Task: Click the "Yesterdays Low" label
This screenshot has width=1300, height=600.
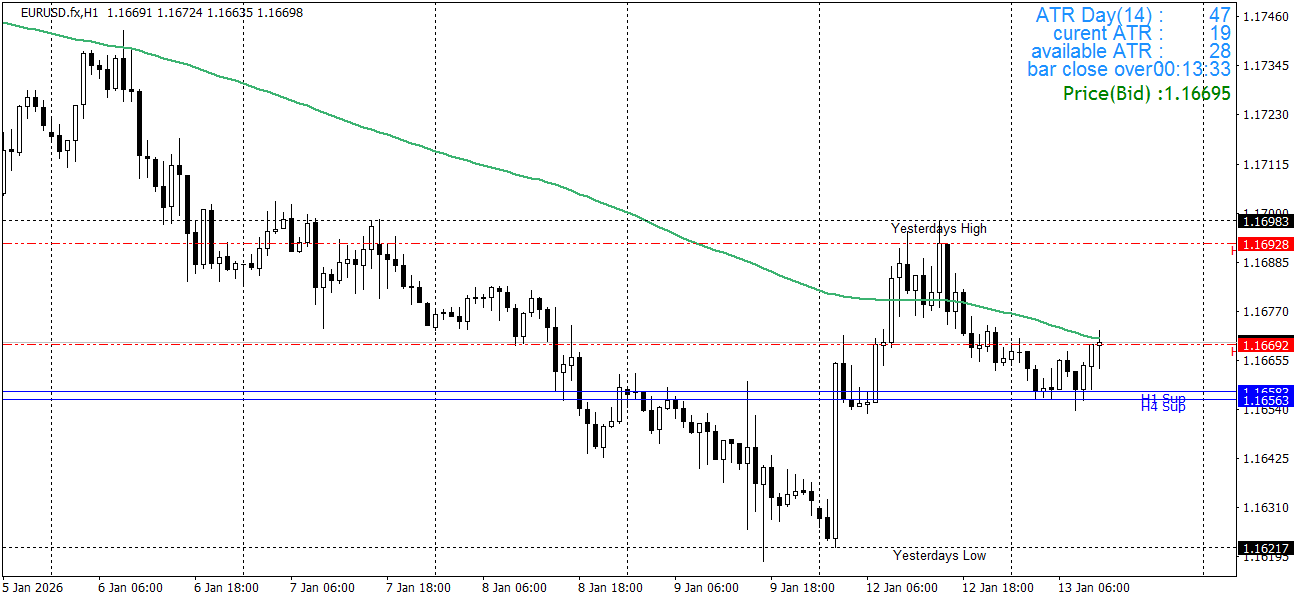Action: 939,555
